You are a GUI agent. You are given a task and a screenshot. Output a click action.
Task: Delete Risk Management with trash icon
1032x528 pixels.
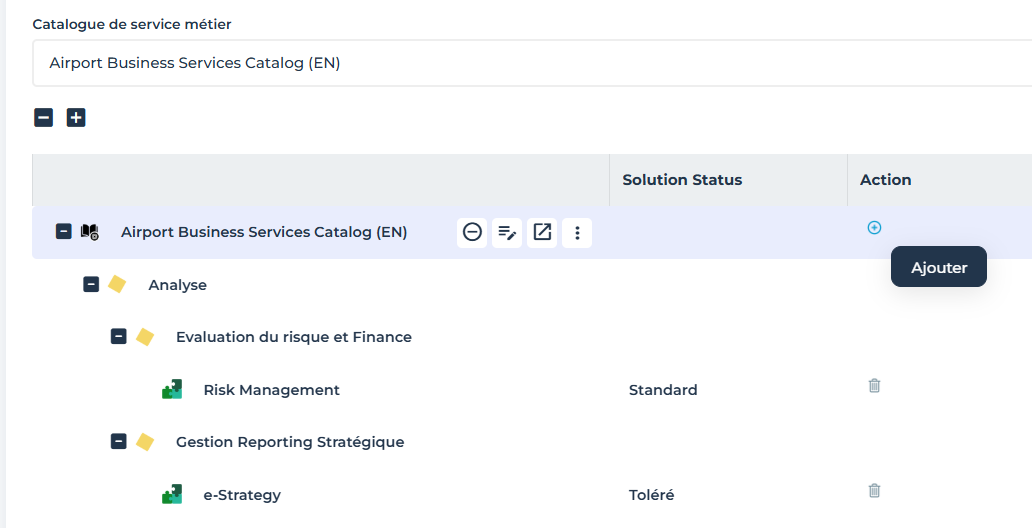click(x=874, y=386)
